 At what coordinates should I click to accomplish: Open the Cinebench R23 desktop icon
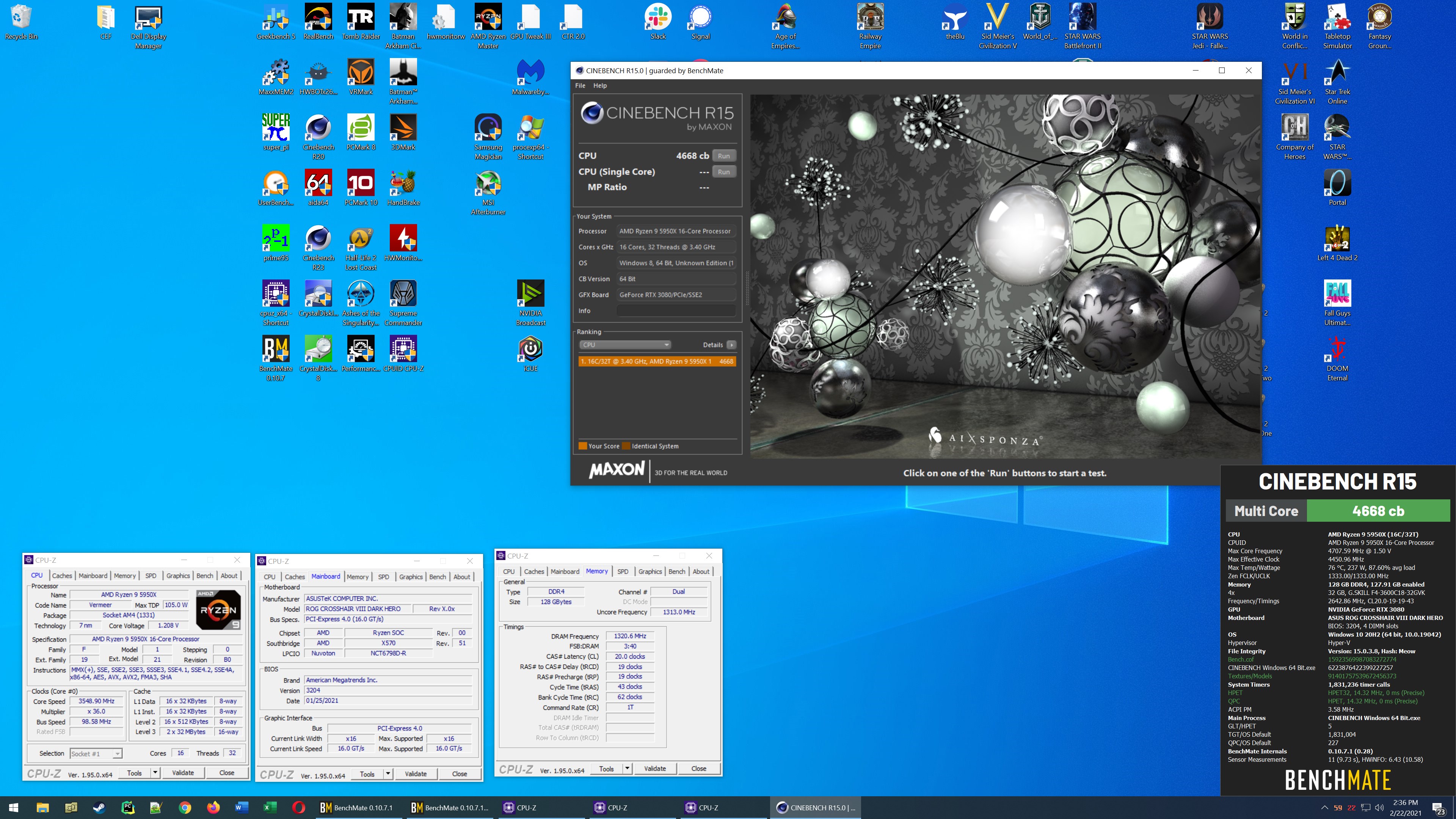click(x=318, y=248)
